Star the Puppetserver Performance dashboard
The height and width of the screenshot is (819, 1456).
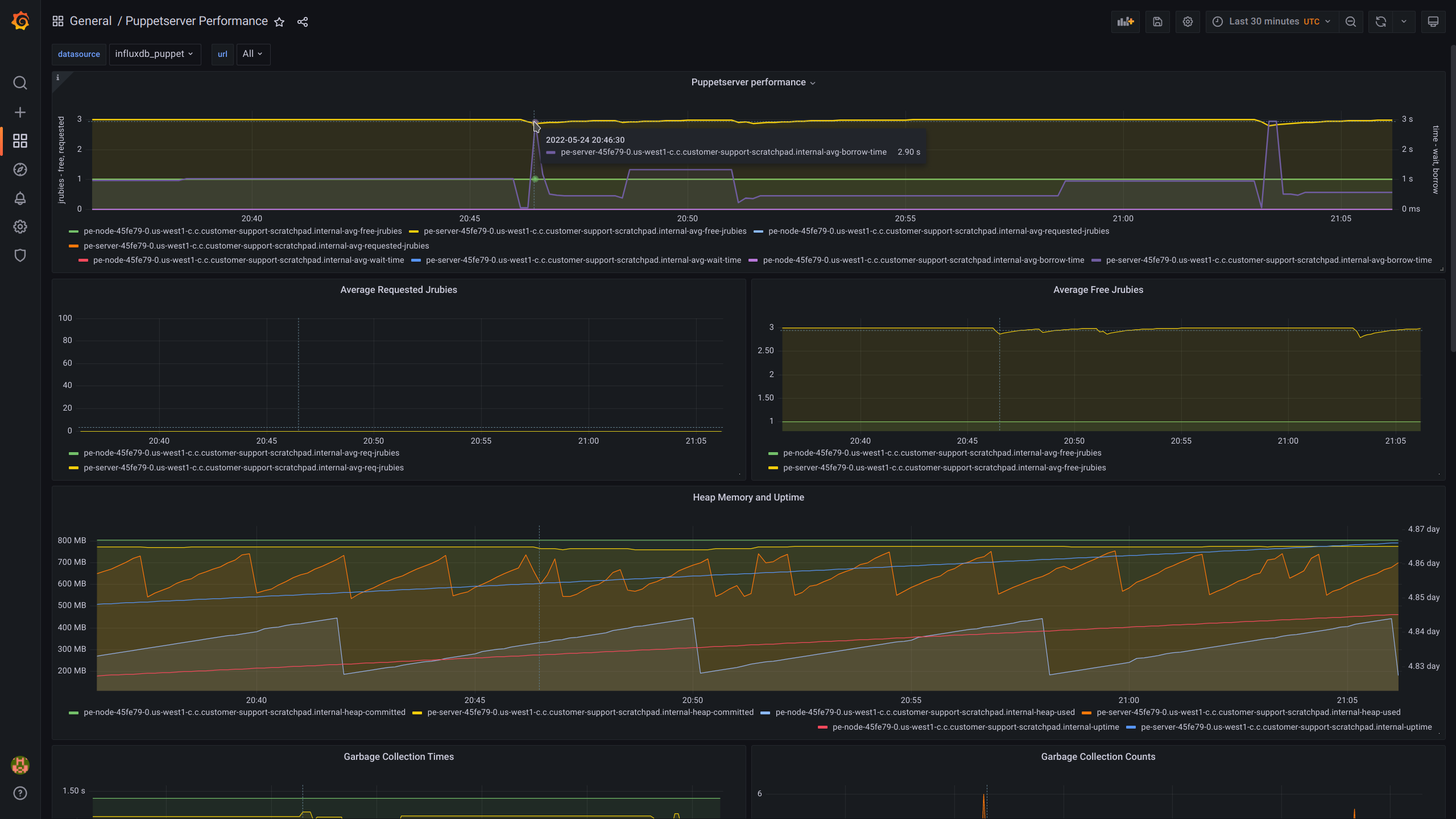click(279, 22)
